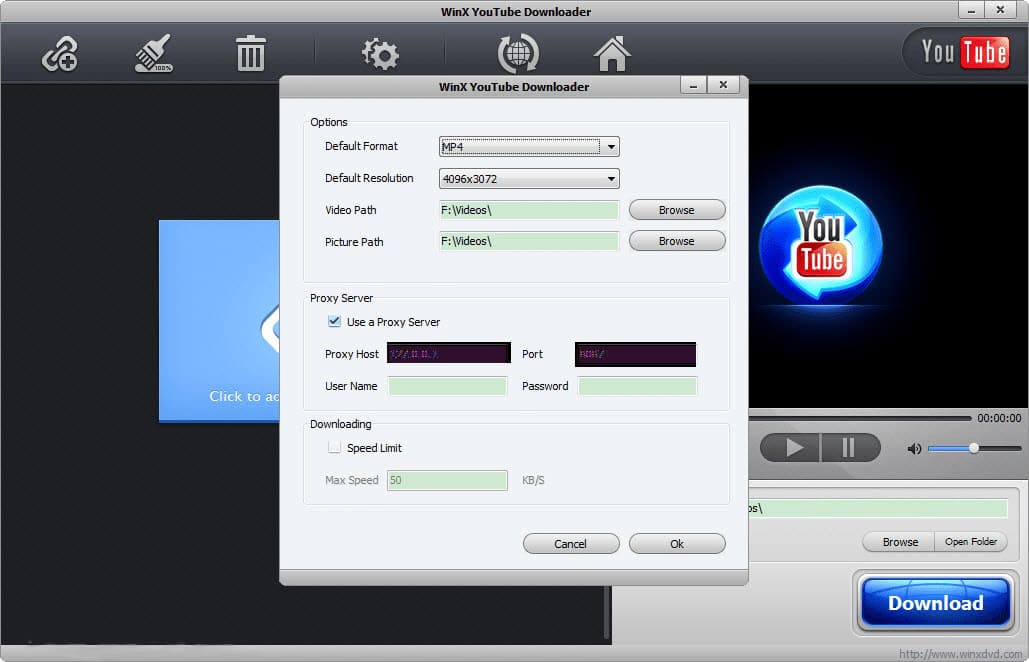Click the blue Download button
This screenshot has height=662, width=1029.
click(936, 602)
